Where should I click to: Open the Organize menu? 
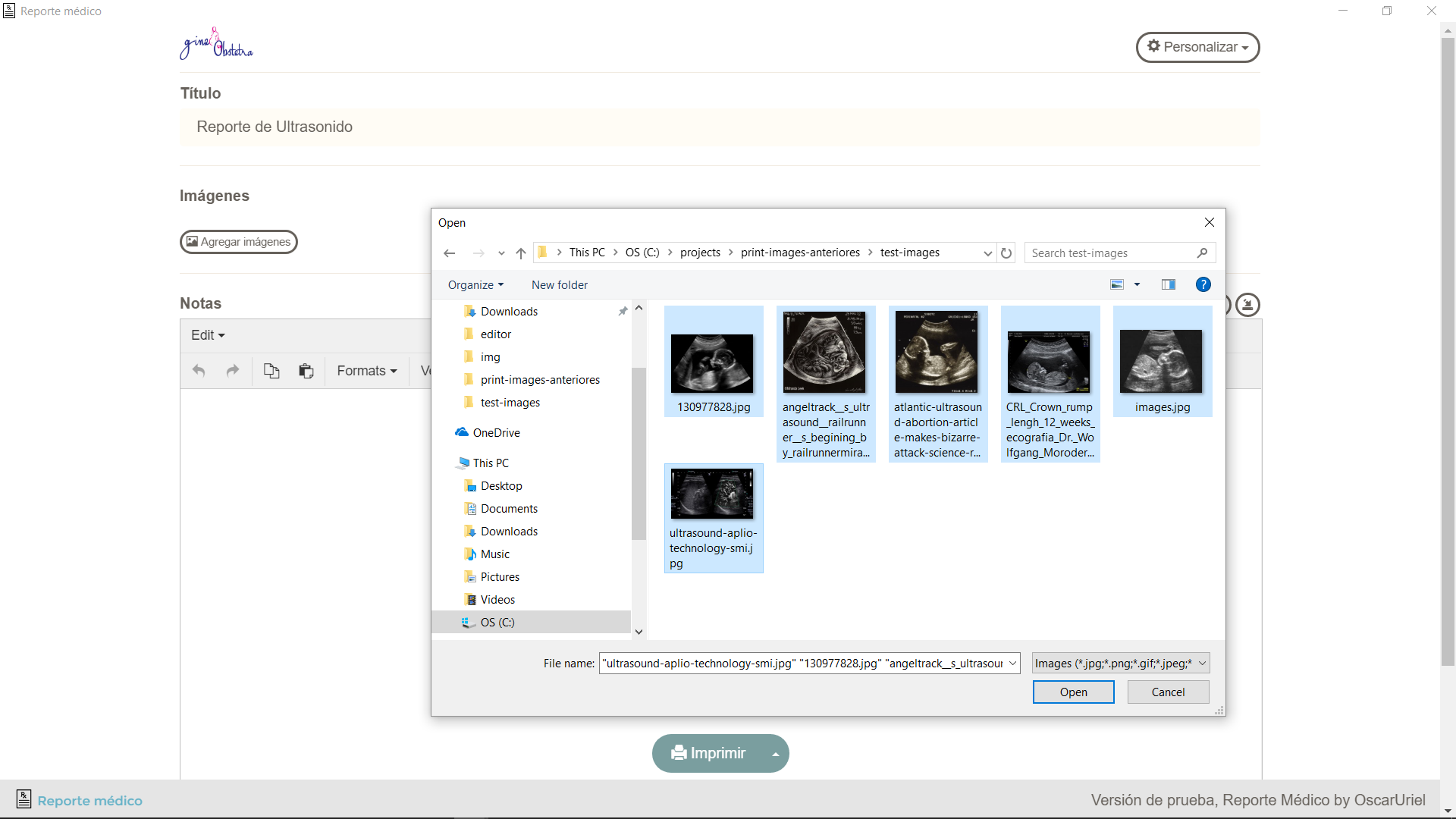coord(475,285)
